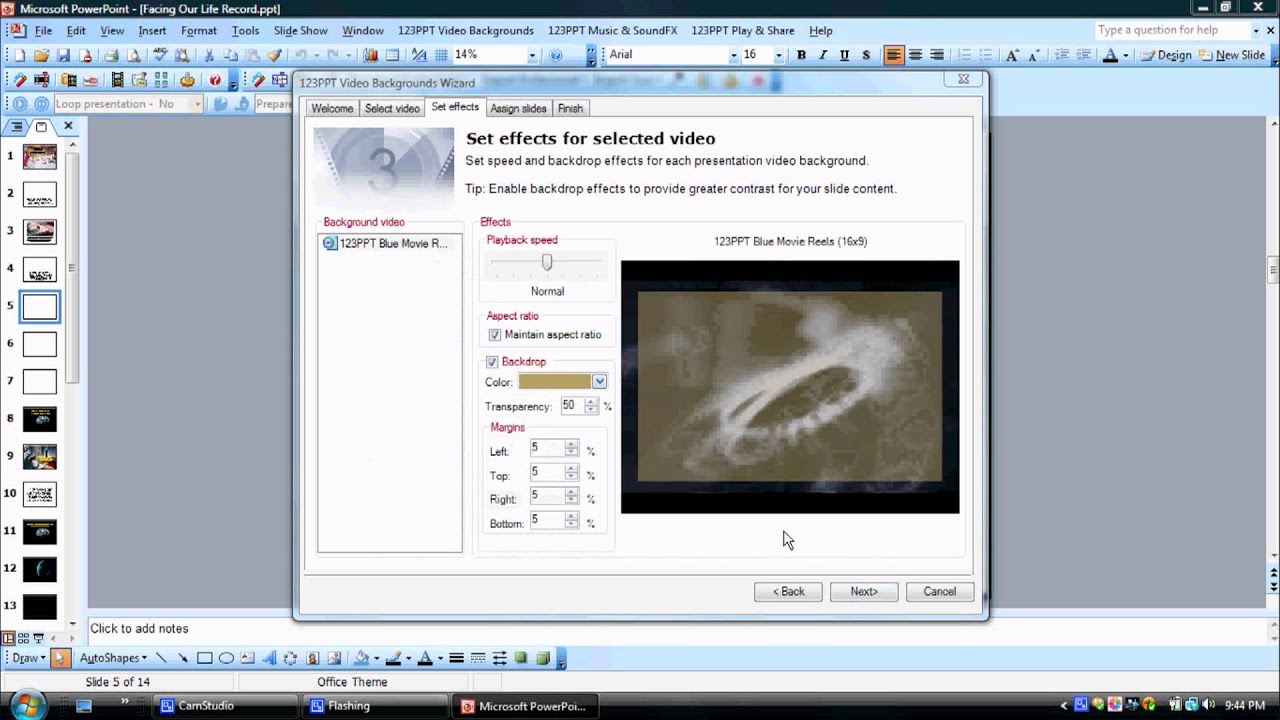The width and height of the screenshot is (1280, 720).
Task: Open the 123PPT Video Backgrounds menu
Action: point(466,31)
